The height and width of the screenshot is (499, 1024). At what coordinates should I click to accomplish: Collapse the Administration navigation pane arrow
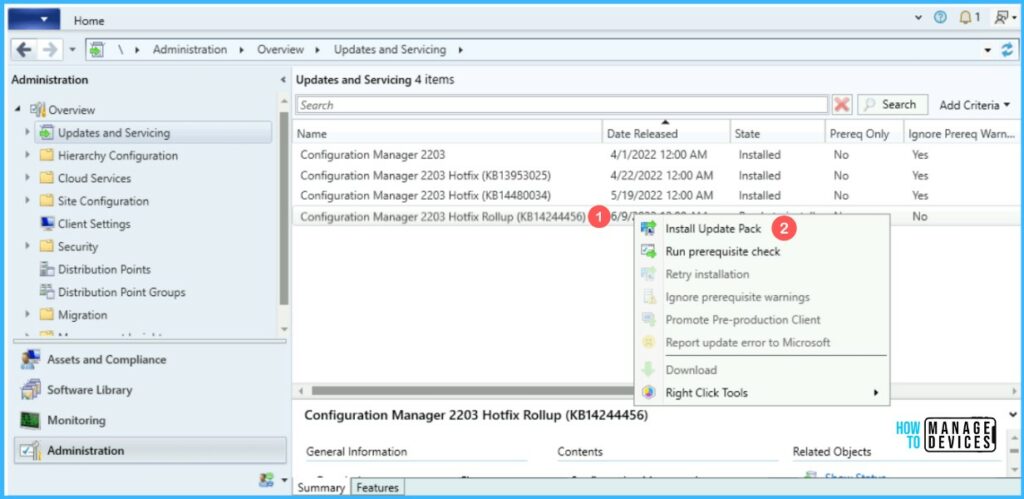click(x=283, y=80)
